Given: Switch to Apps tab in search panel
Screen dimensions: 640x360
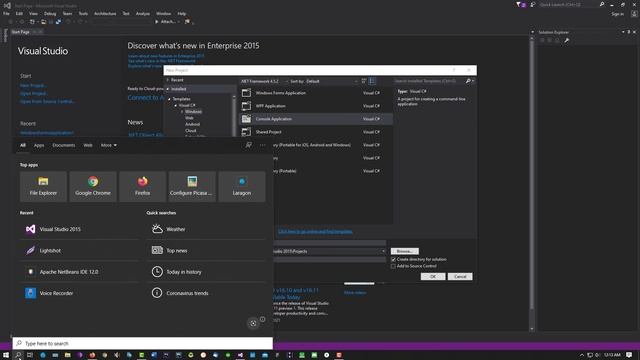Looking at the screenshot, I should tap(39, 145).
